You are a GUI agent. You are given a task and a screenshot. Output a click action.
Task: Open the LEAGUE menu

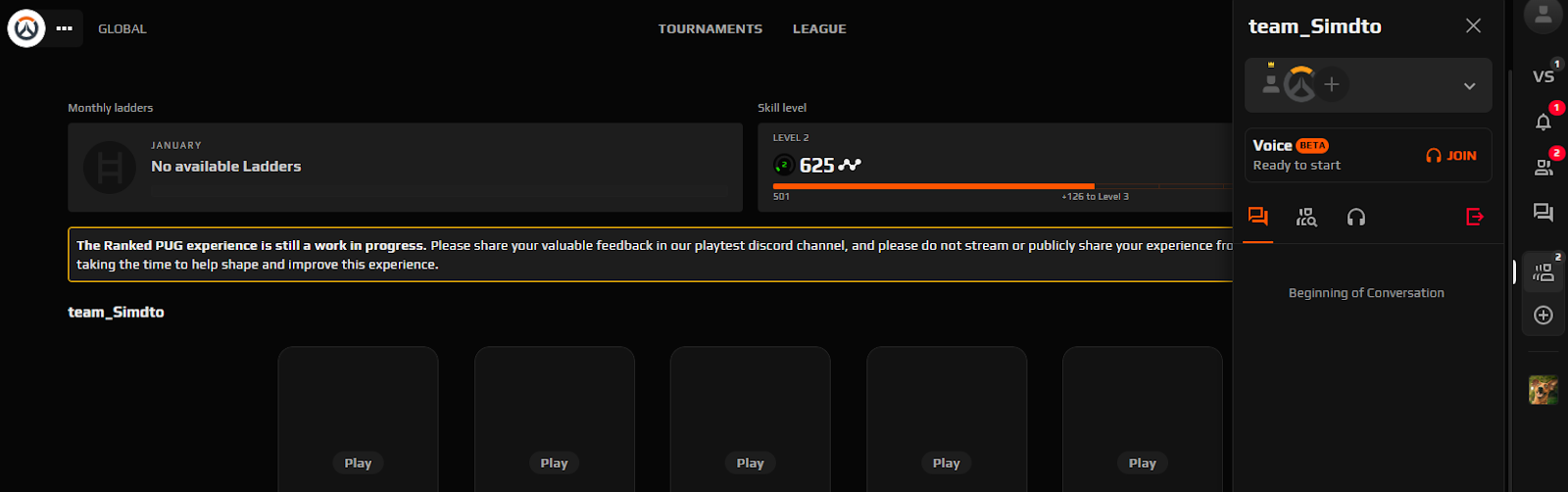819,28
